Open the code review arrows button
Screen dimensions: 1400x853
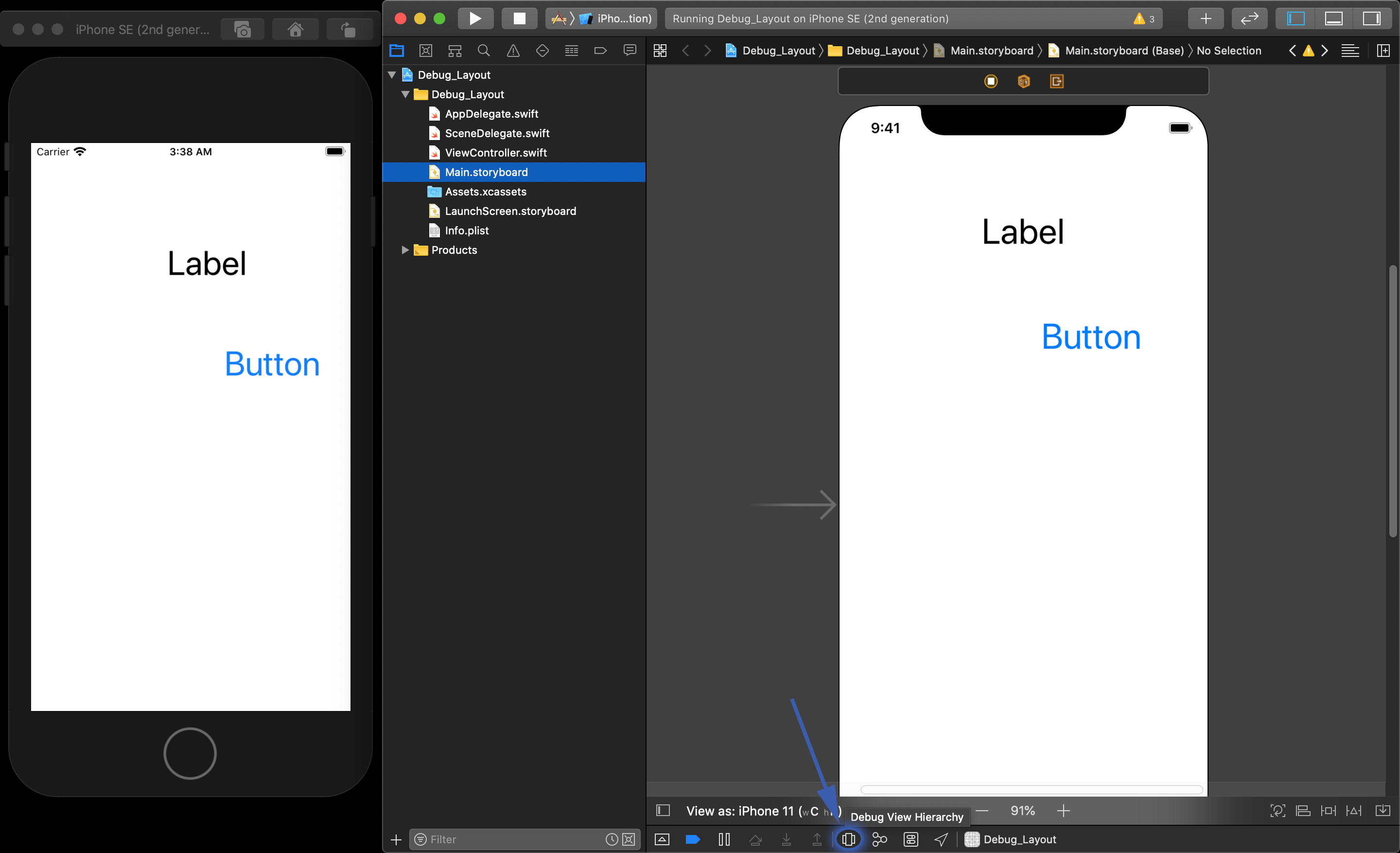pyautogui.click(x=1249, y=18)
